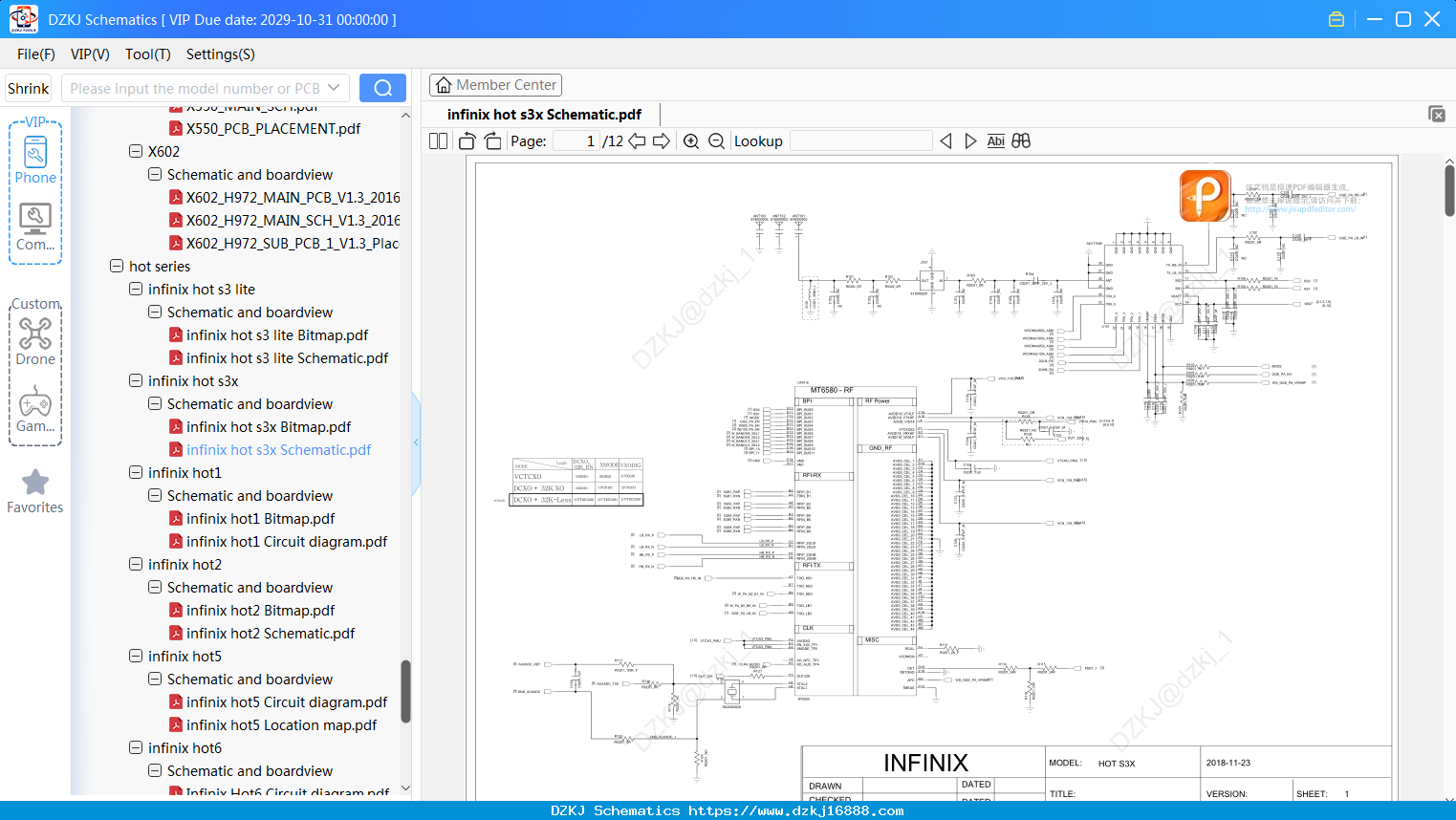1456x820 pixels.
Task: Open Favorites star in sidebar
Action: pyautogui.click(x=35, y=491)
